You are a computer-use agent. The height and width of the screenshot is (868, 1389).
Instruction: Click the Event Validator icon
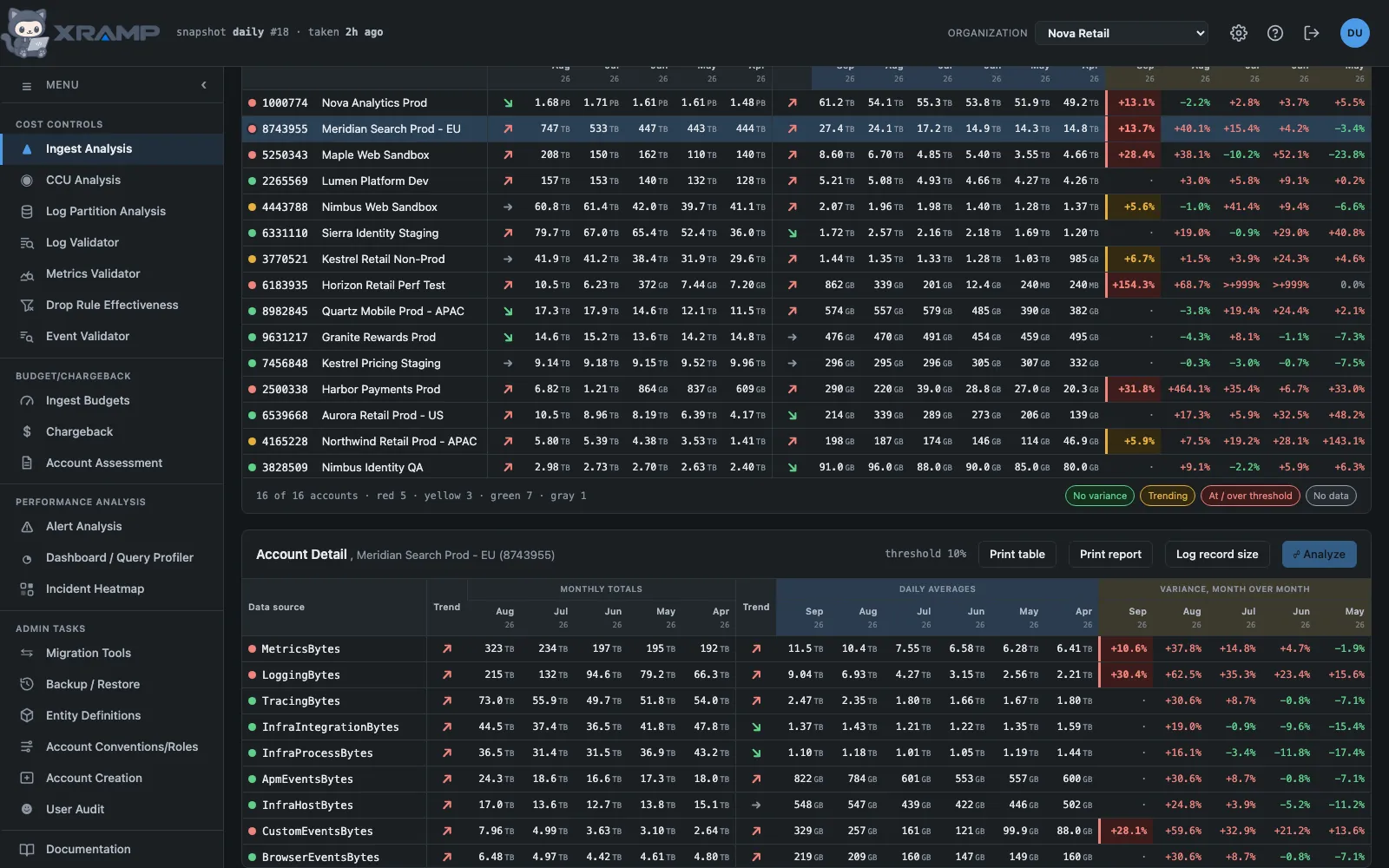27,337
